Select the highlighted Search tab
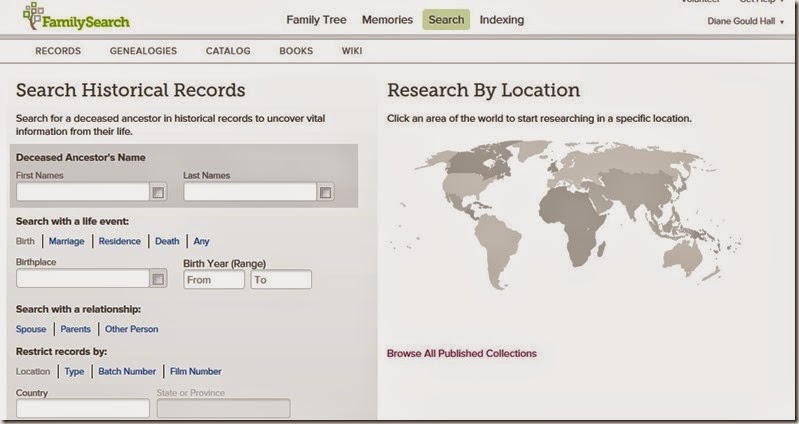Screen dimensions: 799x424 tap(446, 20)
